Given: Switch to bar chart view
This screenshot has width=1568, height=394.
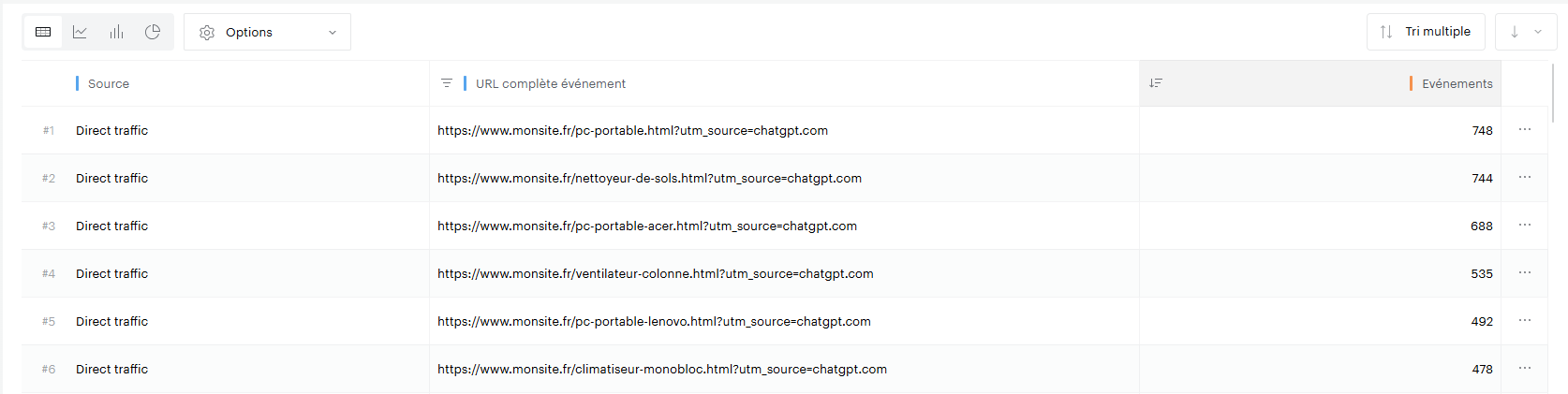Looking at the screenshot, I should (116, 32).
